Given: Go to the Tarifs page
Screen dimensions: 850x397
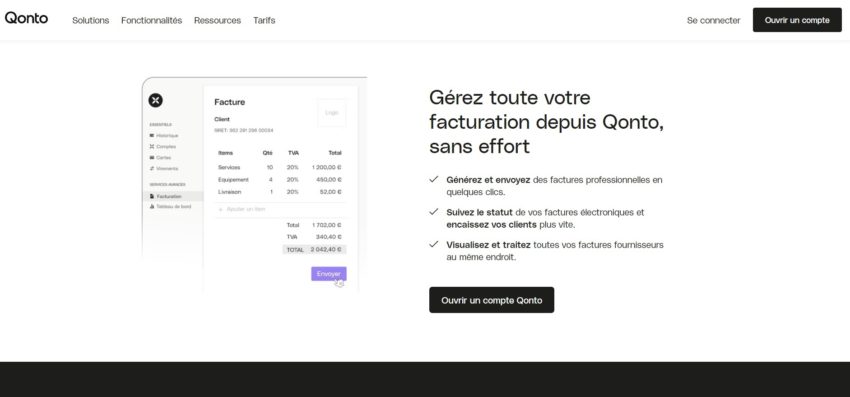Looking at the screenshot, I should point(264,20).
